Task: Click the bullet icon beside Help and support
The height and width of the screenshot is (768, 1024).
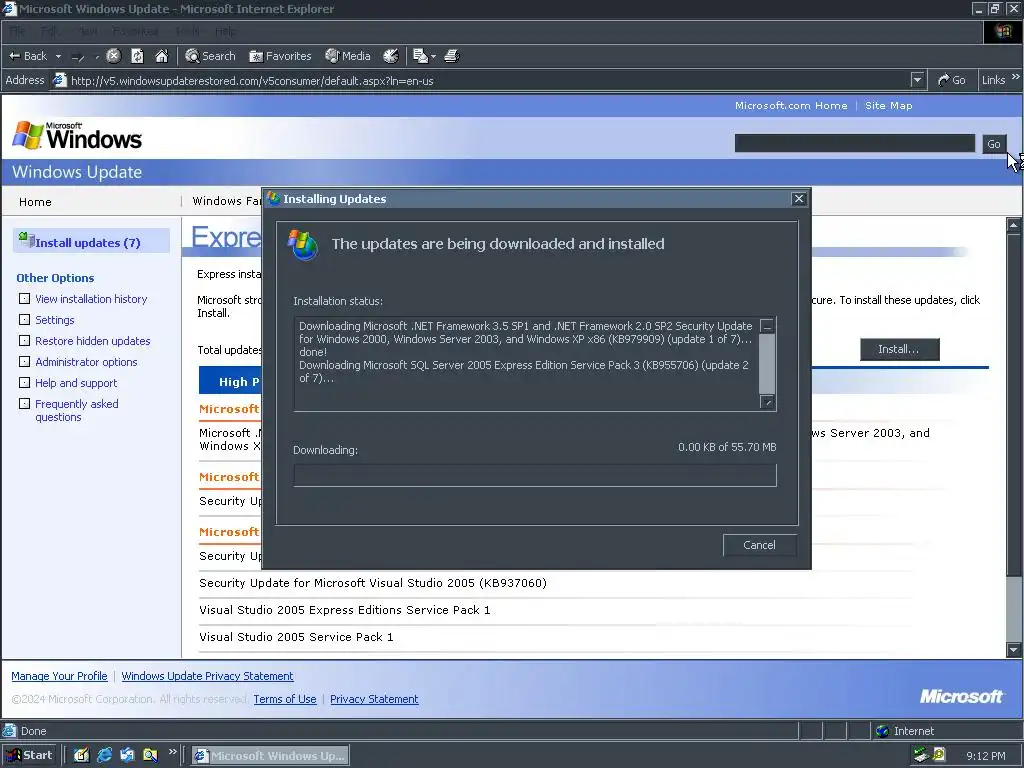Action: pyautogui.click(x=24, y=382)
